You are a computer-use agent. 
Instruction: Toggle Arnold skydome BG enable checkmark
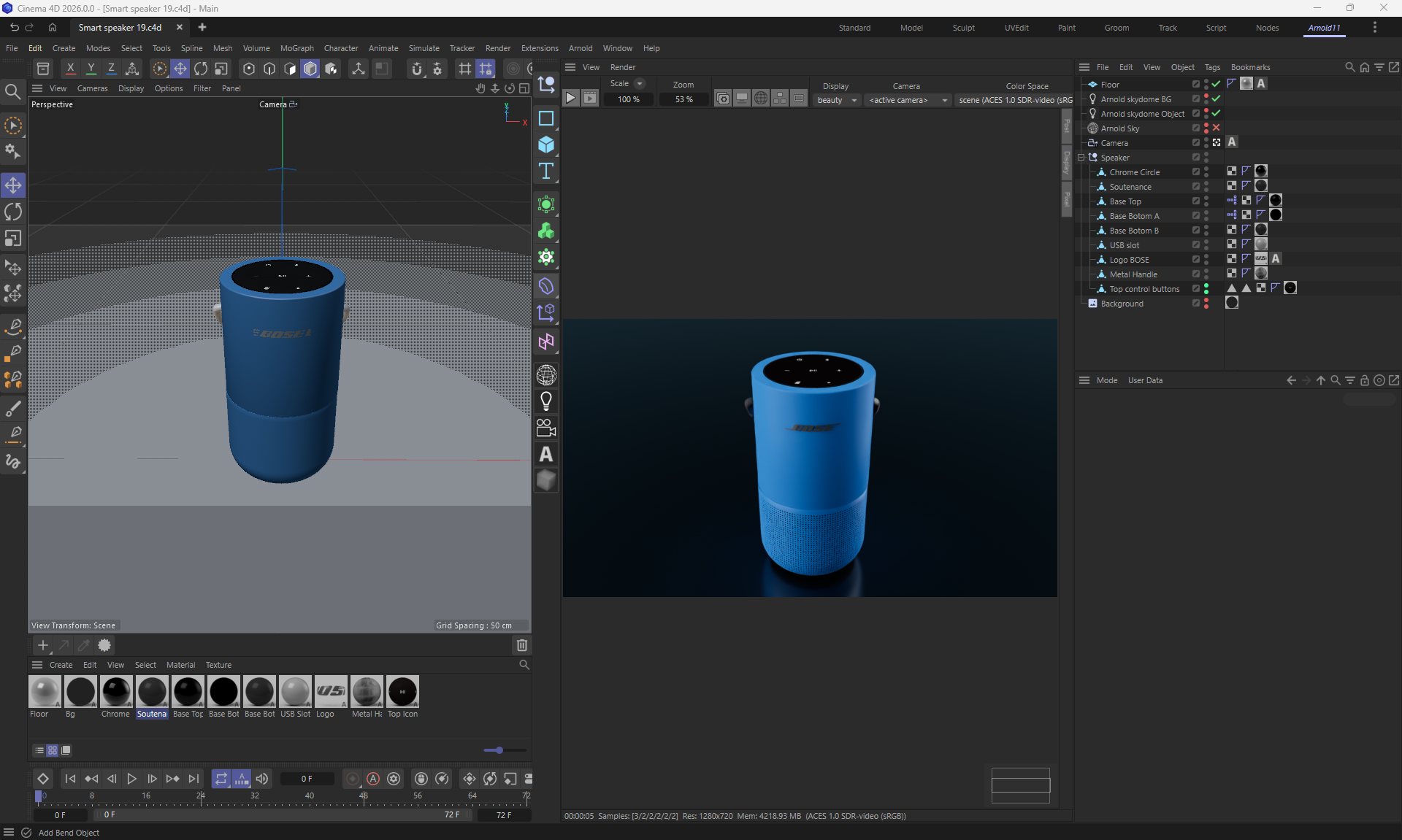click(1217, 99)
